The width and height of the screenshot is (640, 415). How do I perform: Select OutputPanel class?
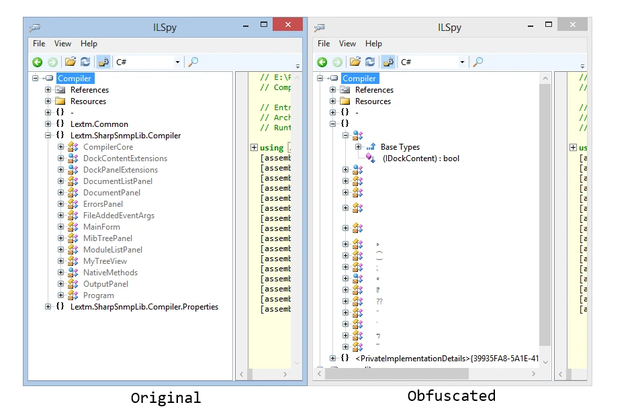click(x=106, y=284)
